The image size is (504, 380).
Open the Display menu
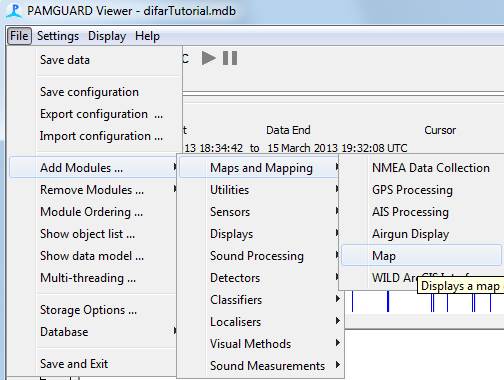[x=107, y=36]
